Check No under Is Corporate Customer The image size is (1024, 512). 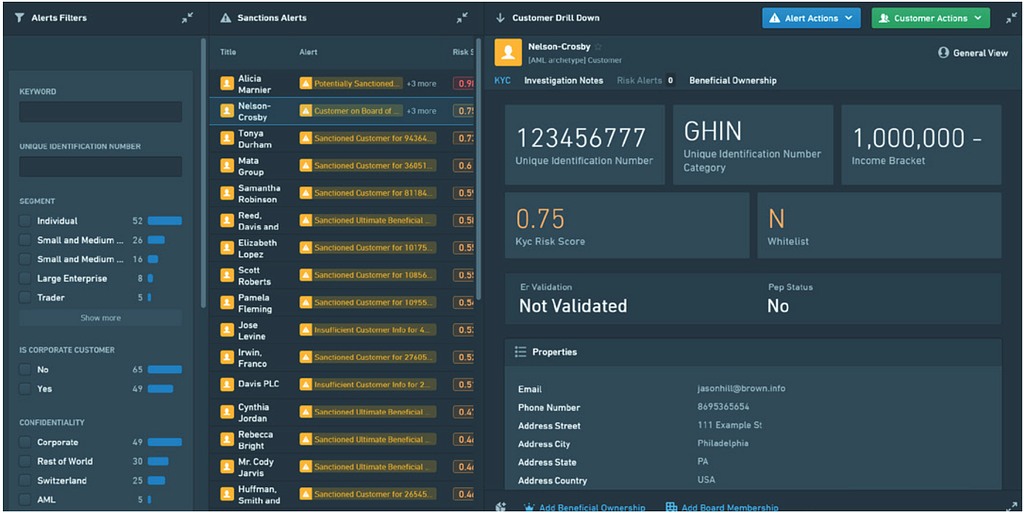25,370
